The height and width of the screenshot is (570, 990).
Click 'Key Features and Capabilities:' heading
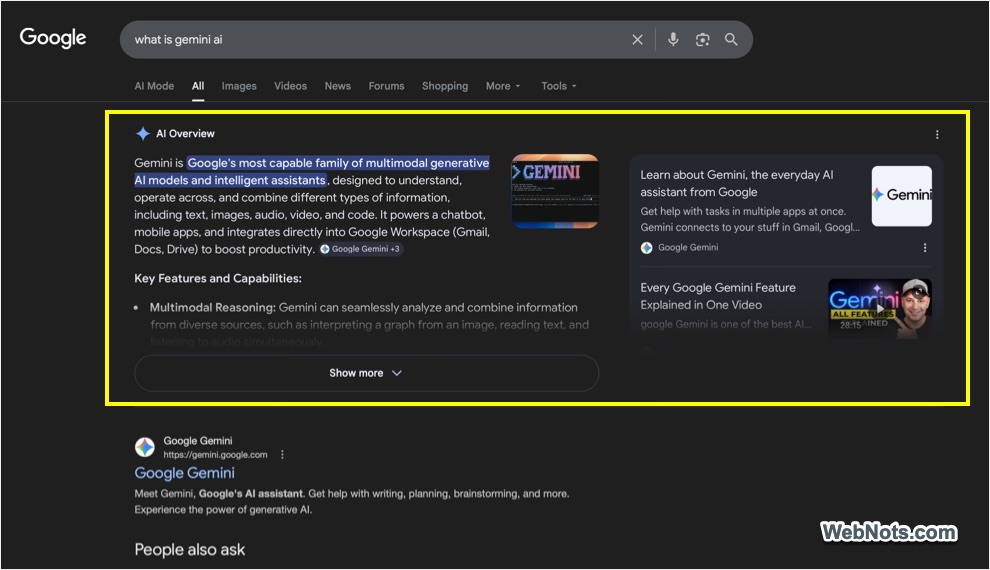218,278
